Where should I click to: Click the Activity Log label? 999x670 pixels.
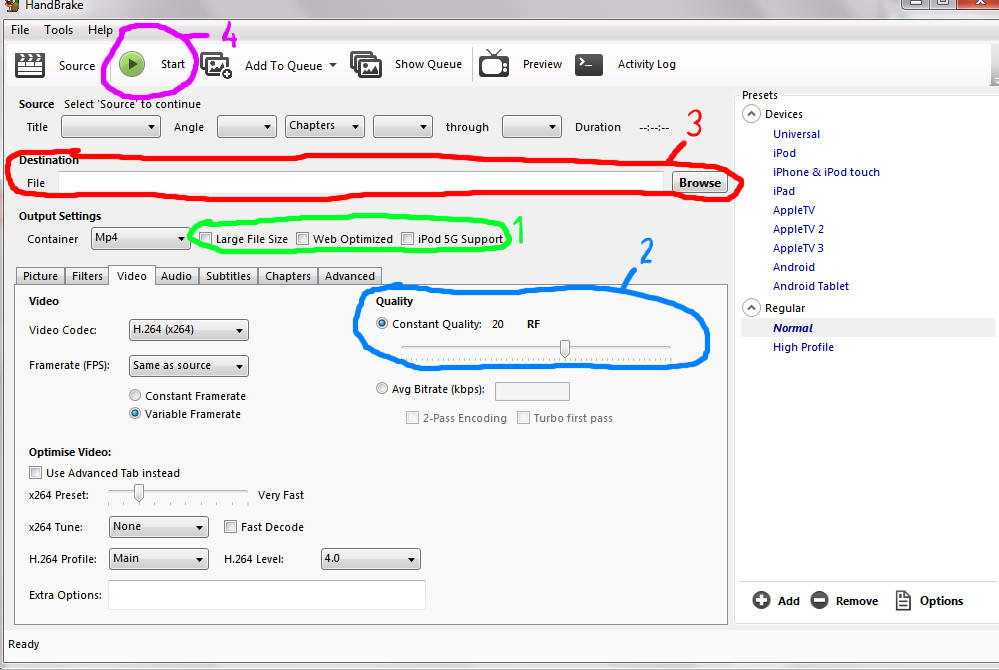[647, 64]
